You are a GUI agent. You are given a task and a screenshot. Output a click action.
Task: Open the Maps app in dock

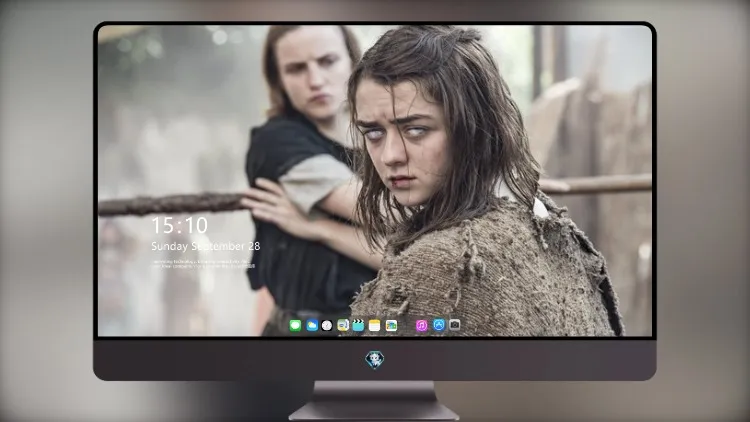point(343,325)
